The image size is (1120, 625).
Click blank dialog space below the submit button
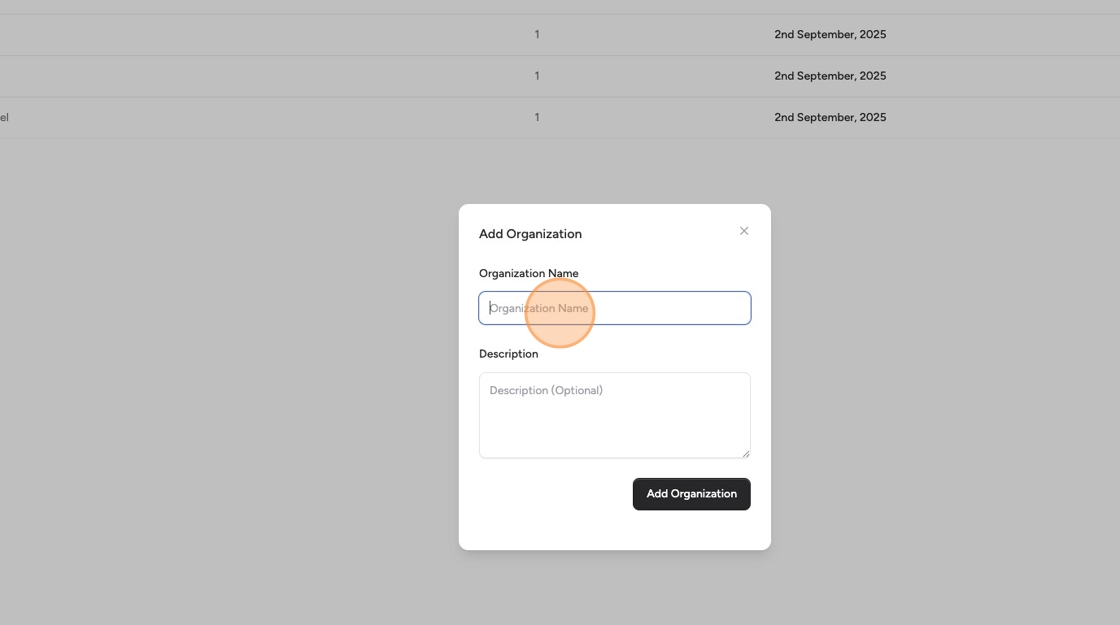pos(614,530)
